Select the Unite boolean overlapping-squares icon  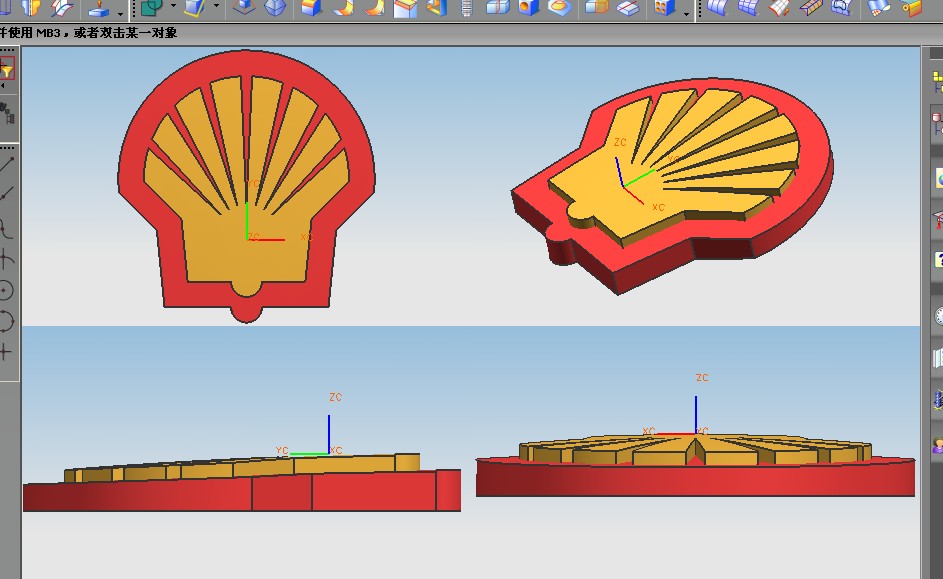coord(152,7)
